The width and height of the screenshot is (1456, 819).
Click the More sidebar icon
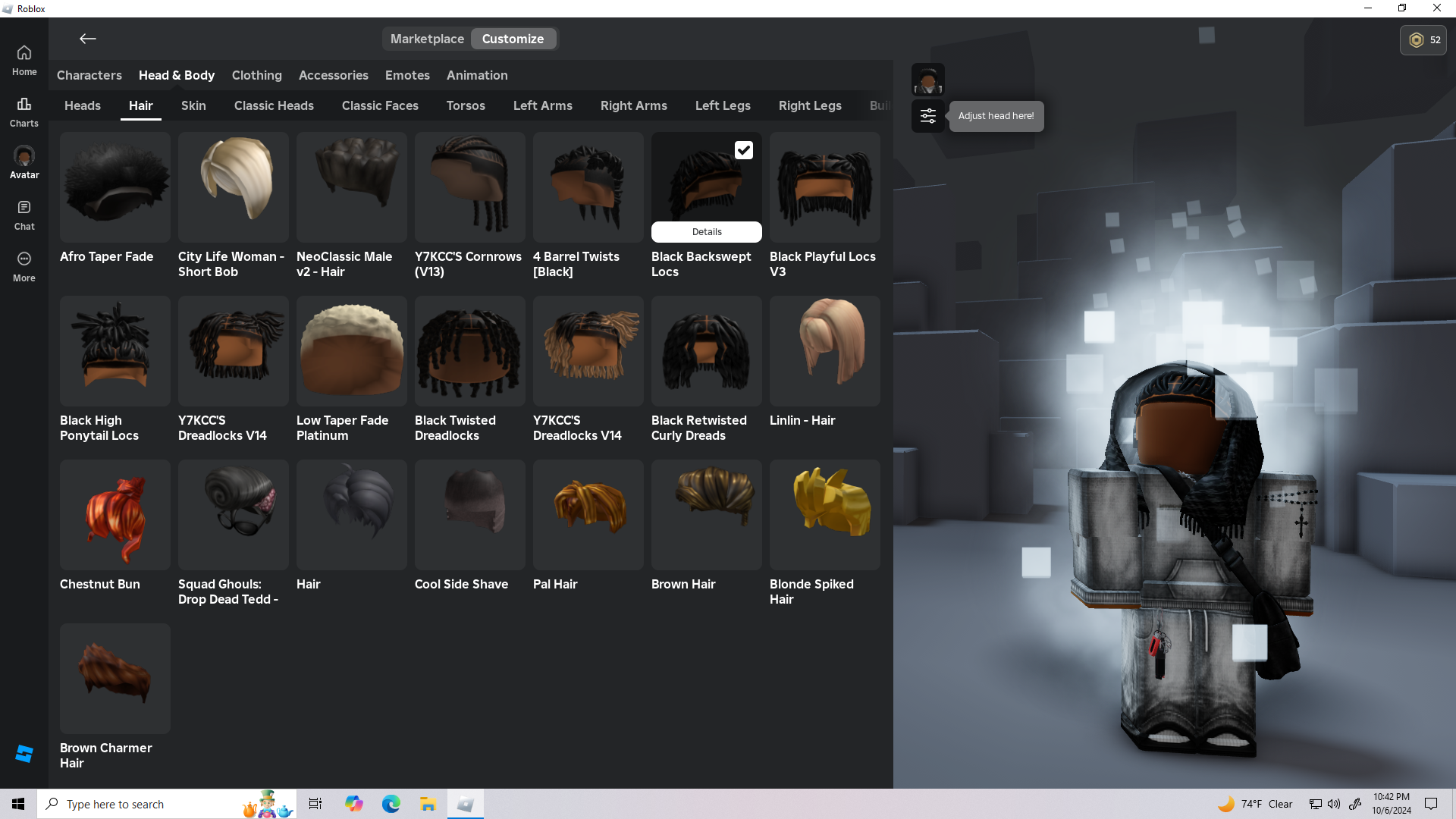pyautogui.click(x=24, y=266)
